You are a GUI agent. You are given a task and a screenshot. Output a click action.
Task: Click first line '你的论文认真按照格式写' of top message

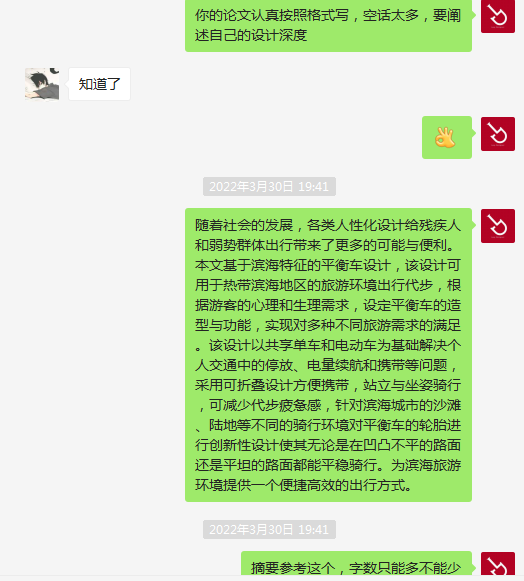[x=272, y=16]
